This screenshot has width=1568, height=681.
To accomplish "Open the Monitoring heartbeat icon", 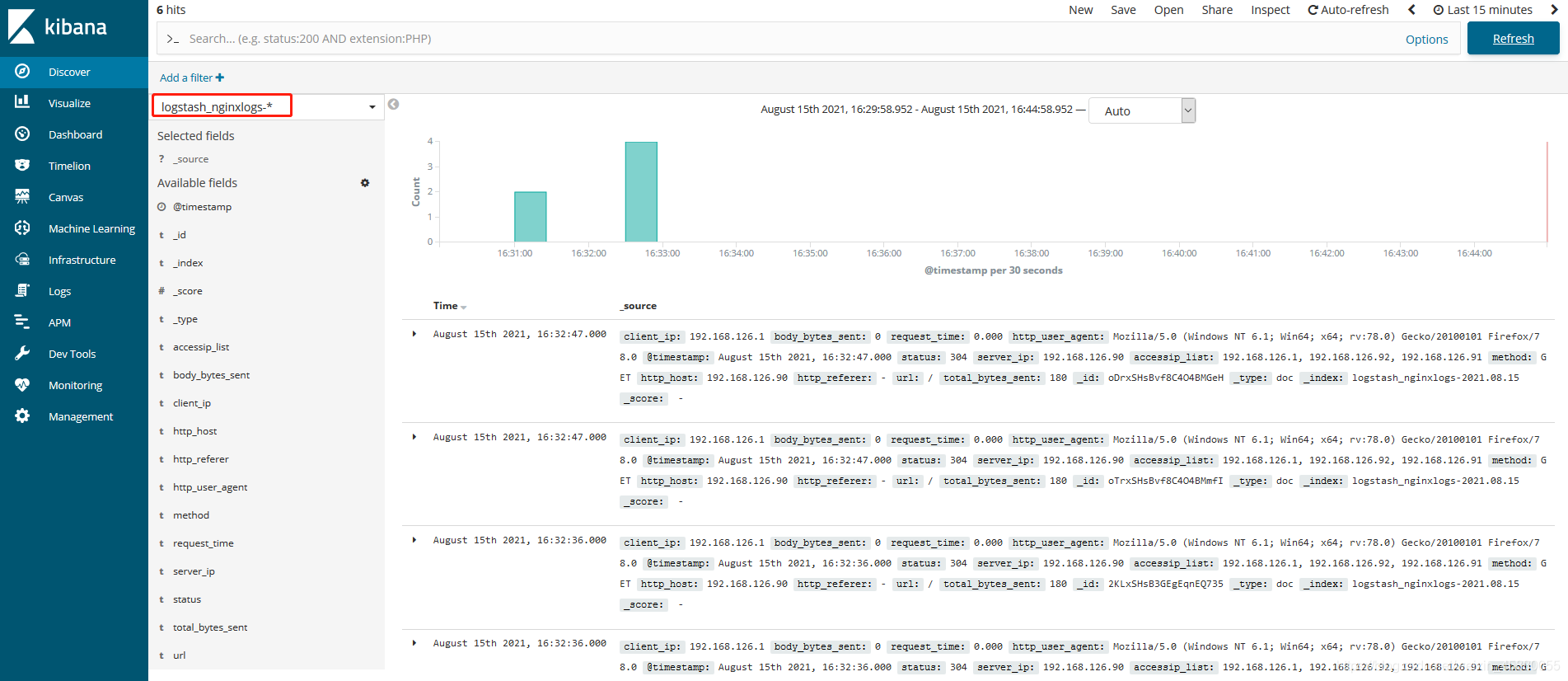I will click(x=22, y=384).
